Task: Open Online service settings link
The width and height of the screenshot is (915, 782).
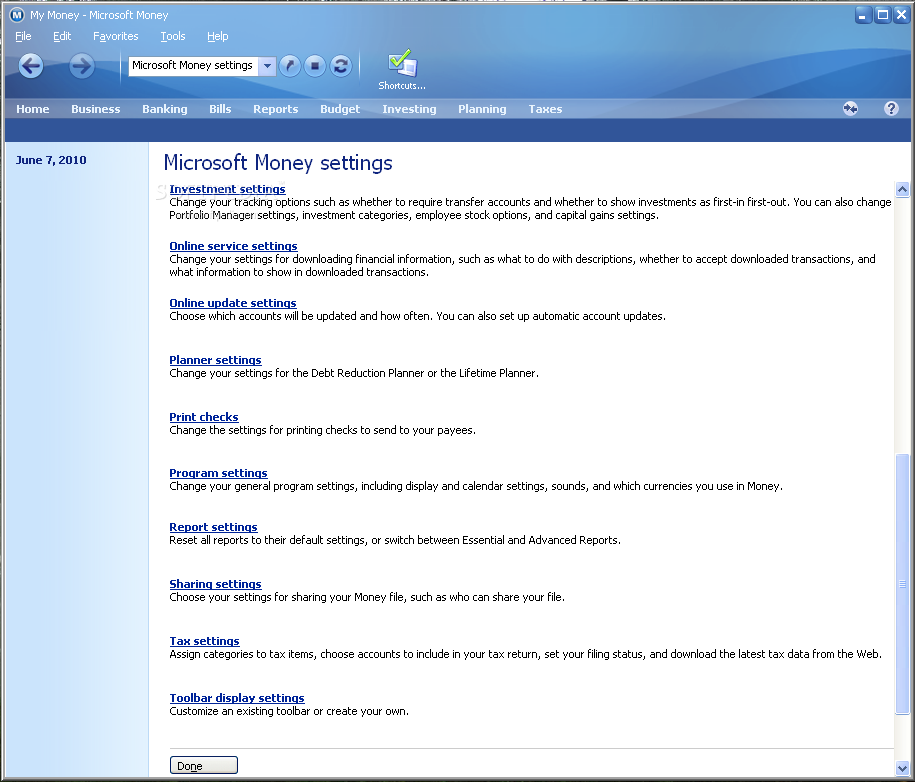Action: tap(233, 246)
